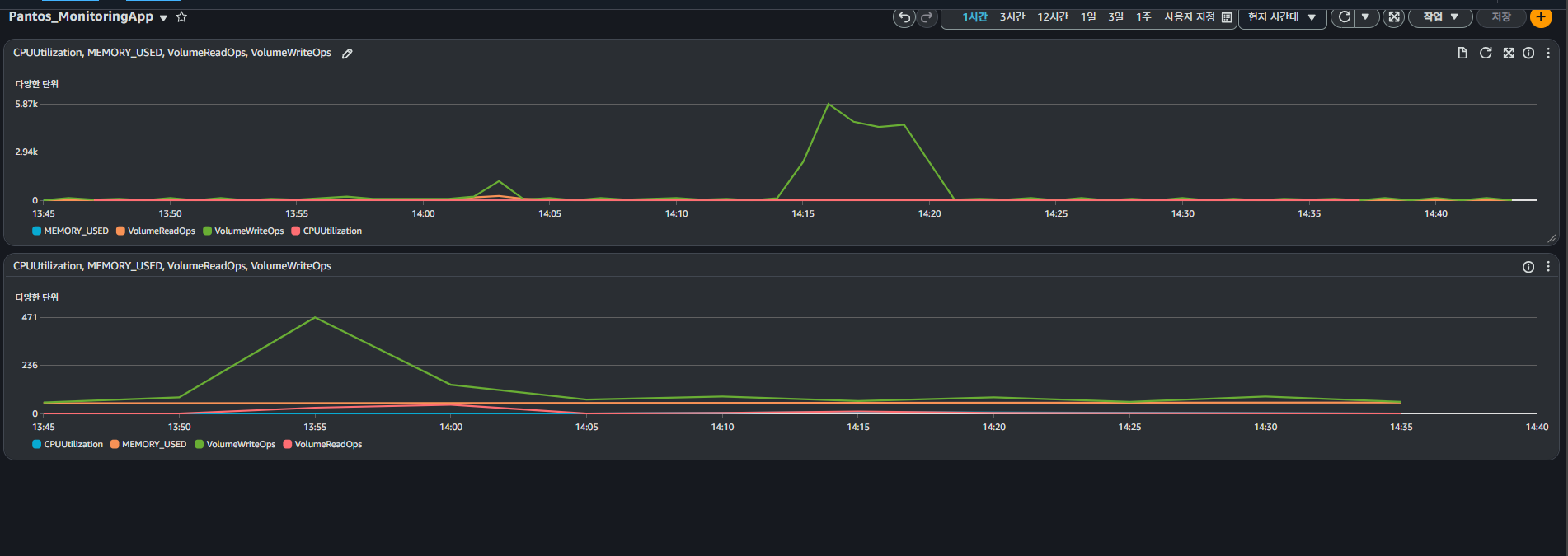This screenshot has width=1568, height=556.
Task: Open the first widget's three-dot menu
Action: pos(1547,53)
